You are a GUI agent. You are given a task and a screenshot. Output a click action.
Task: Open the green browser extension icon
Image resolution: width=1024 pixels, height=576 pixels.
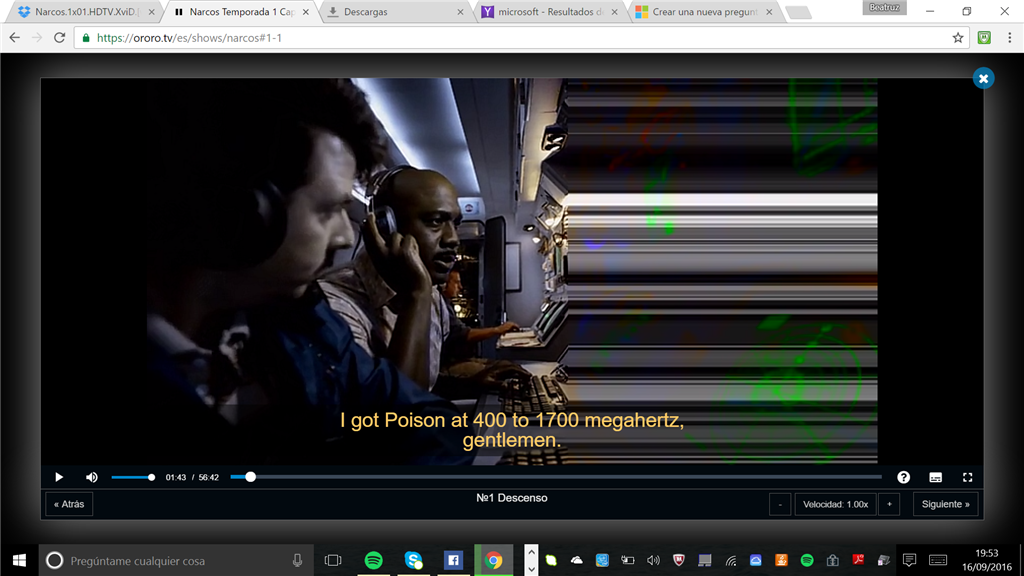tap(984, 38)
